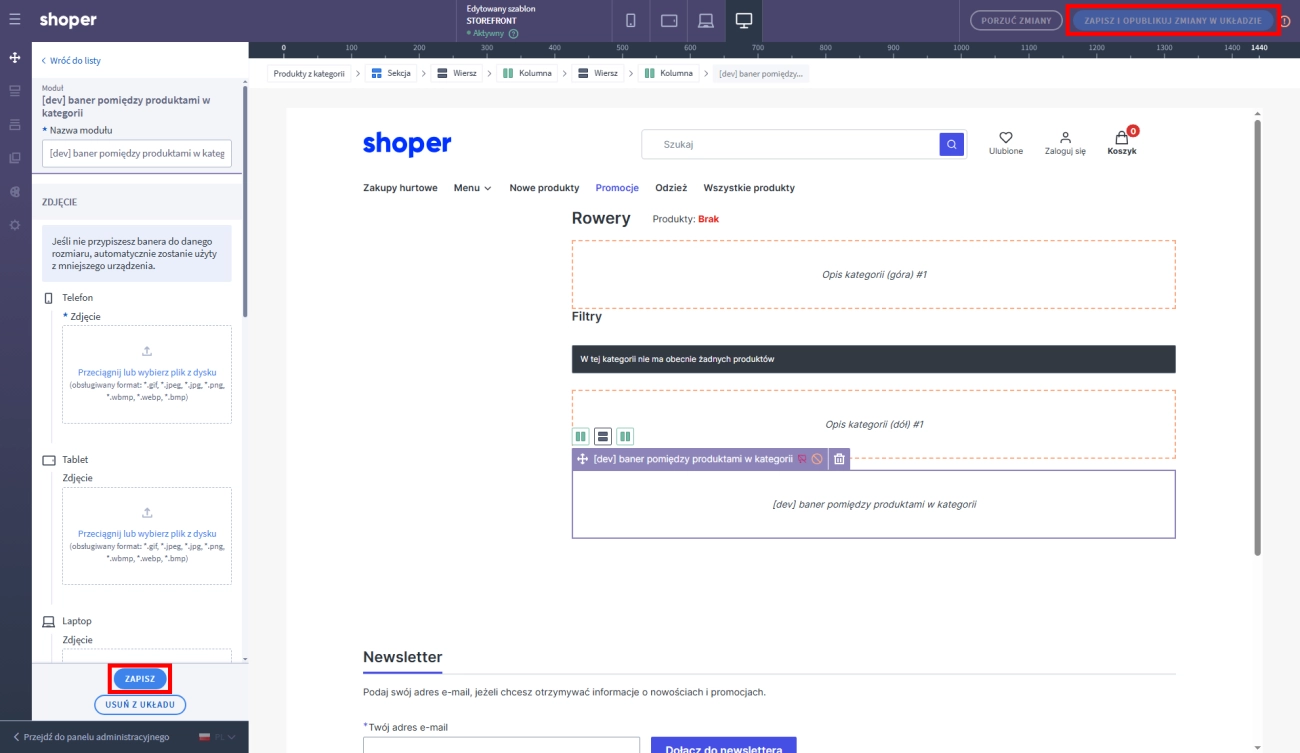Switch to tablet preview device icon
The width and height of the screenshot is (1300, 753).
pyautogui.click(x=669, y=20)
